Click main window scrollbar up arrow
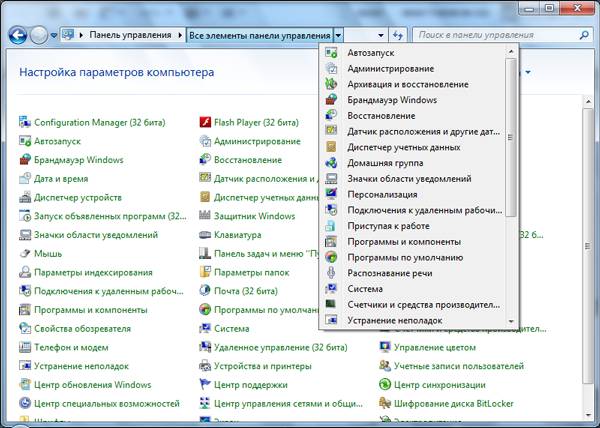 point(589,101)
